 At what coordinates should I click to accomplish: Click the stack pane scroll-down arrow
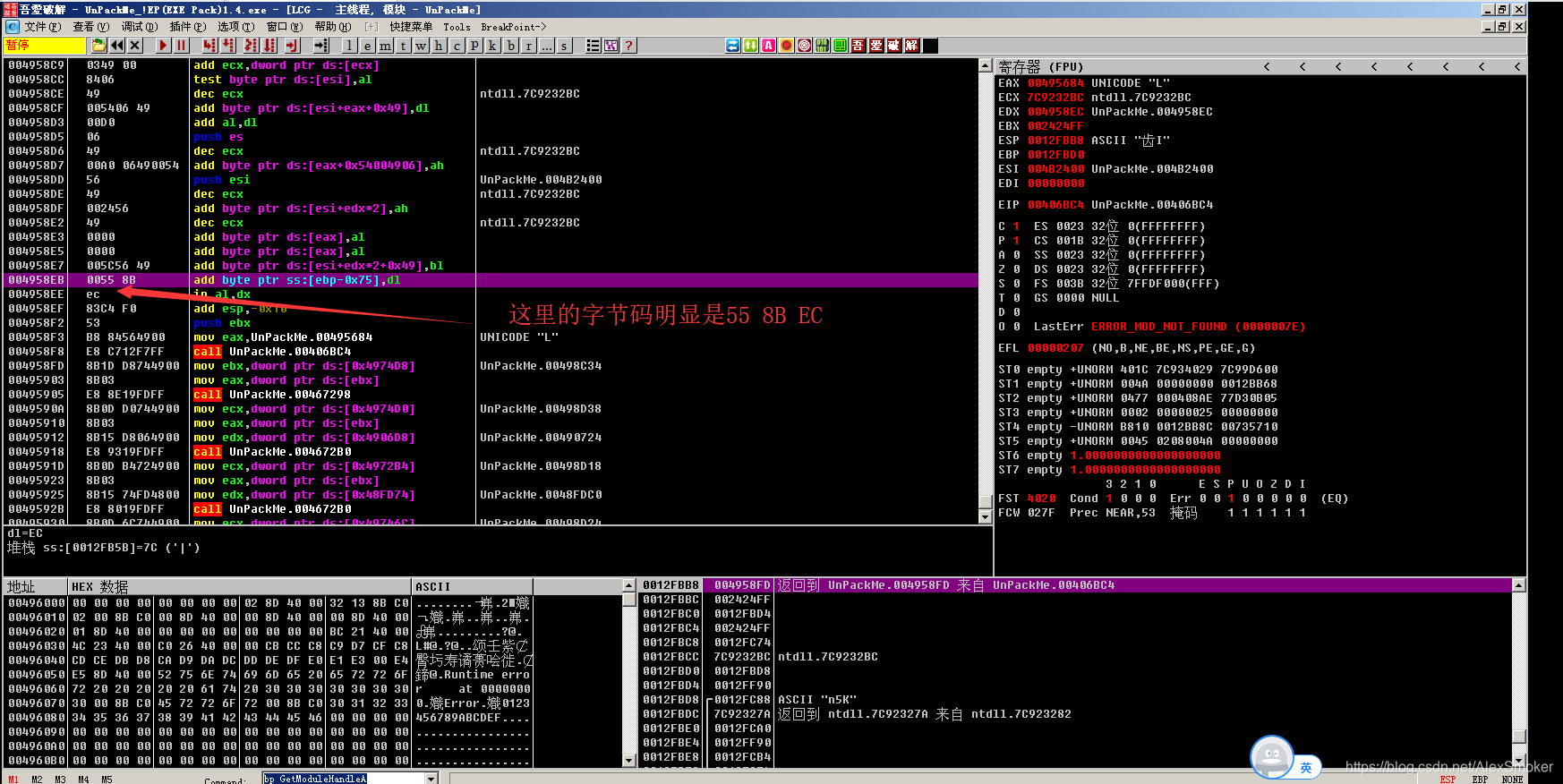point(1519,760)
